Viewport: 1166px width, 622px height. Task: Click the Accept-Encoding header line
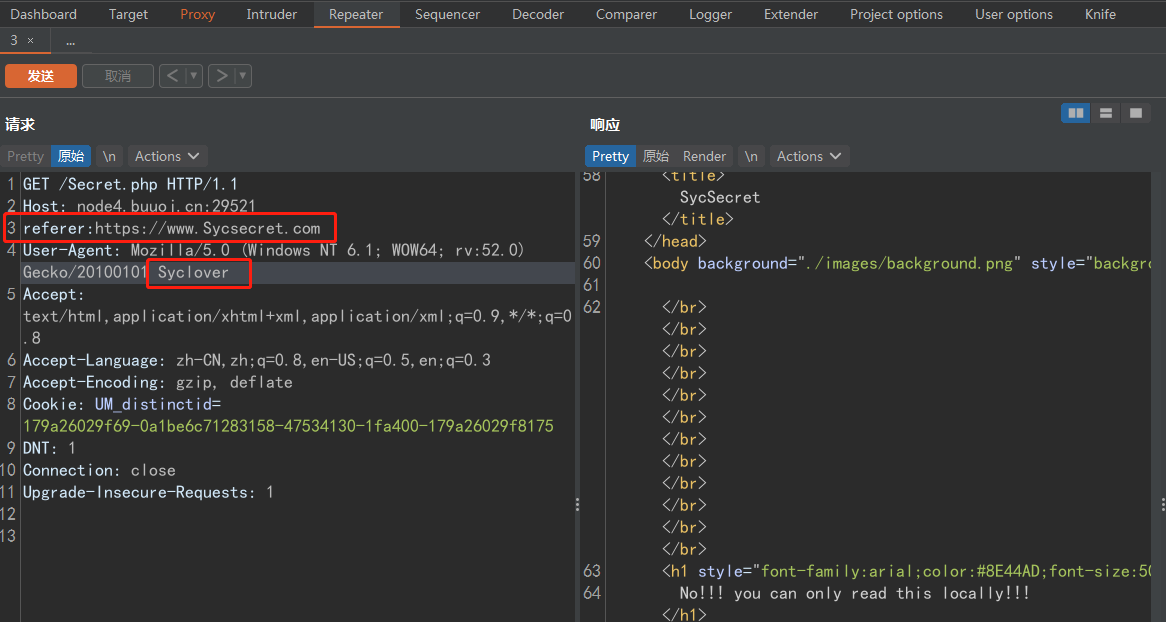point(158,382)
